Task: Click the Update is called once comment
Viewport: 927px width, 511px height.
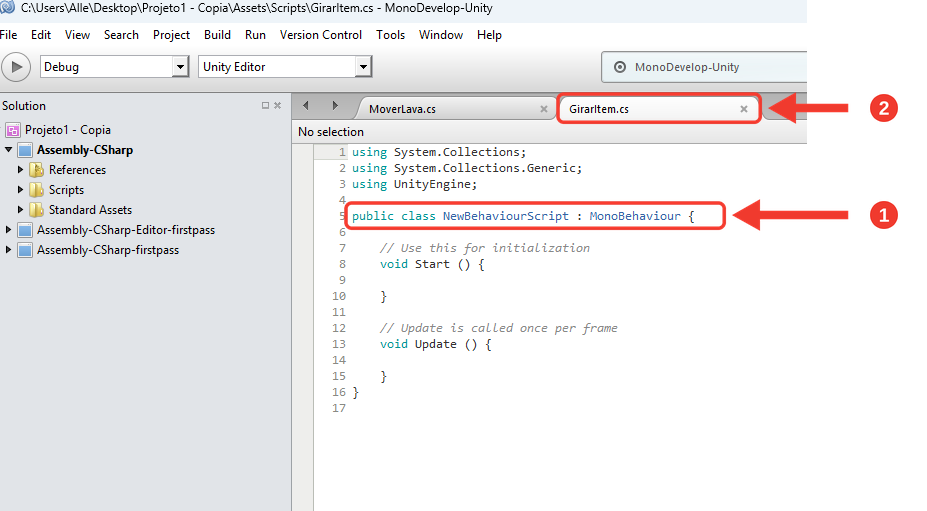Action: point(498,328)
